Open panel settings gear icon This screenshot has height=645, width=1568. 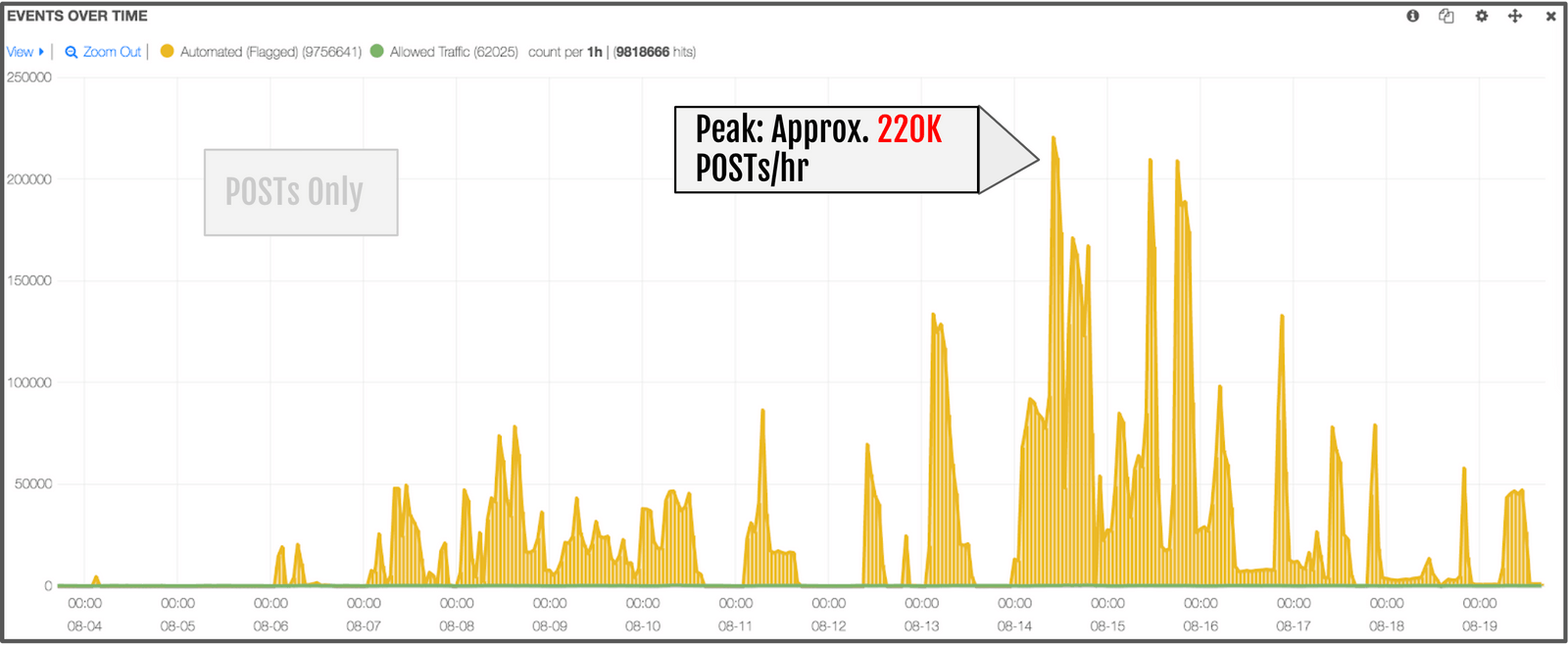point(1482,16)
